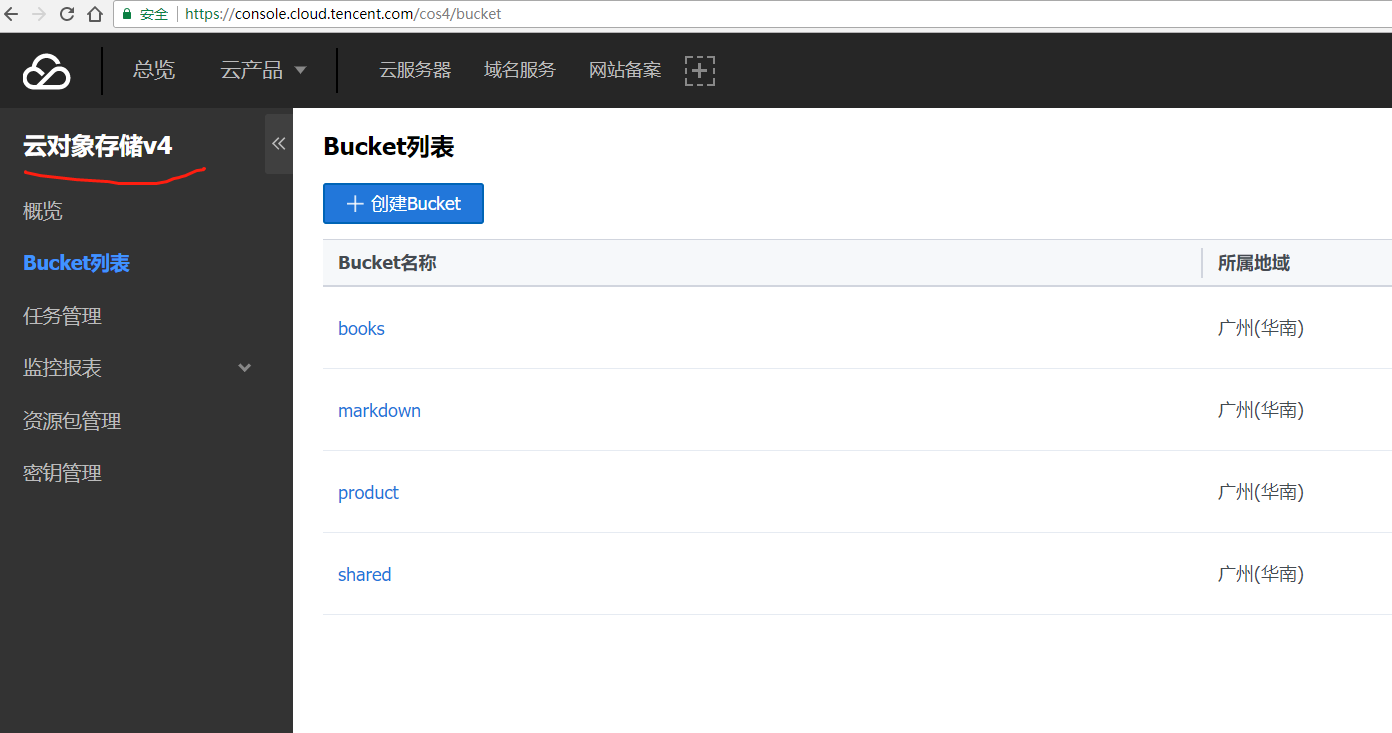Open the console apps grid icon
Viewport: 1392px width, 733px height.
click(700, 70)
